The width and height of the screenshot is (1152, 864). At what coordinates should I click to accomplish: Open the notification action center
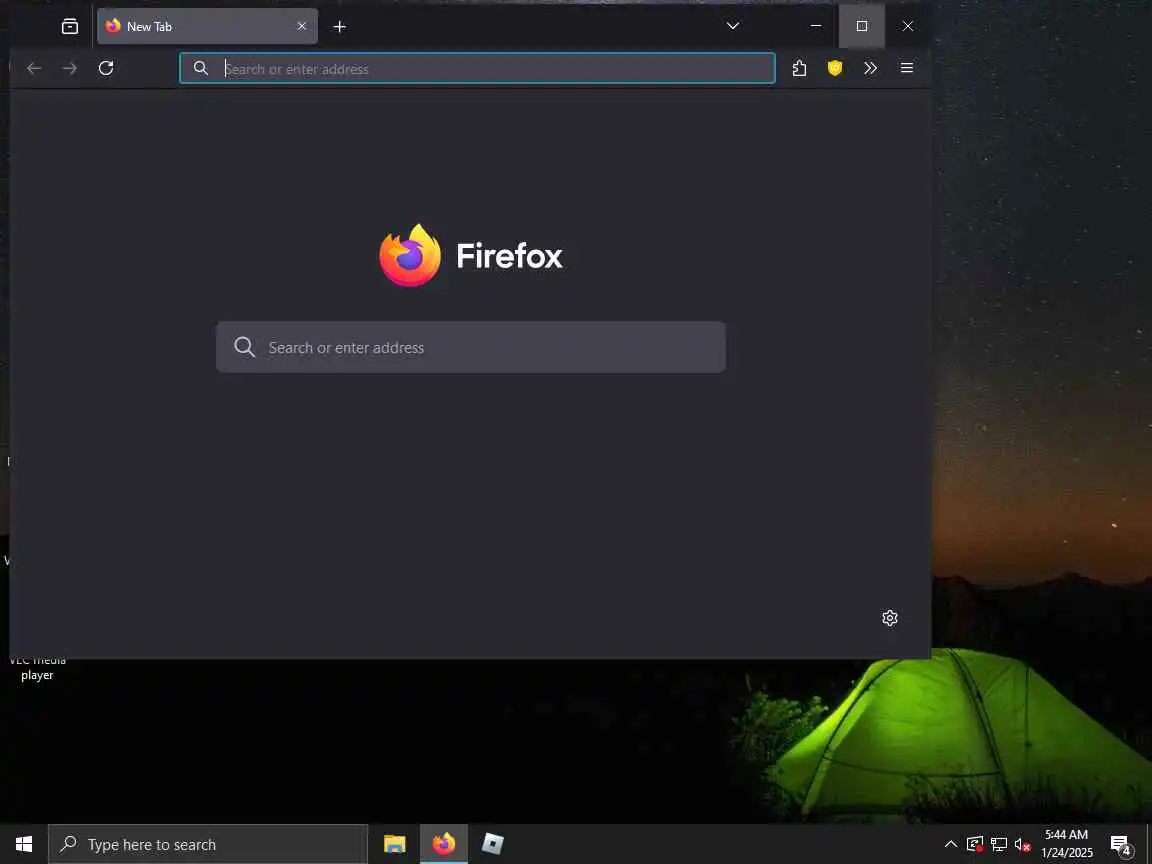[x=1121, y=845]
